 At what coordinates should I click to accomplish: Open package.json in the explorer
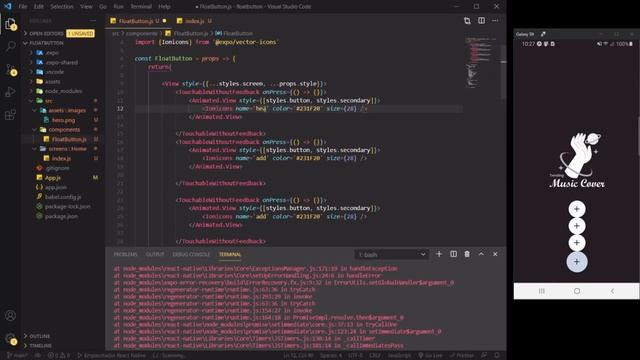[61, 216]
